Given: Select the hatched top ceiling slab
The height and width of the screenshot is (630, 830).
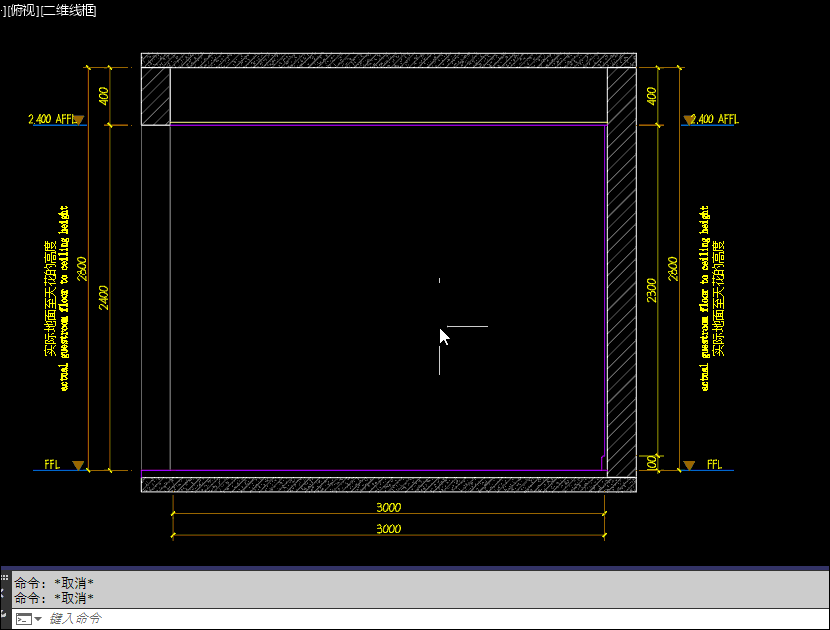Looking at the screenshot, I should coord(389,60).
